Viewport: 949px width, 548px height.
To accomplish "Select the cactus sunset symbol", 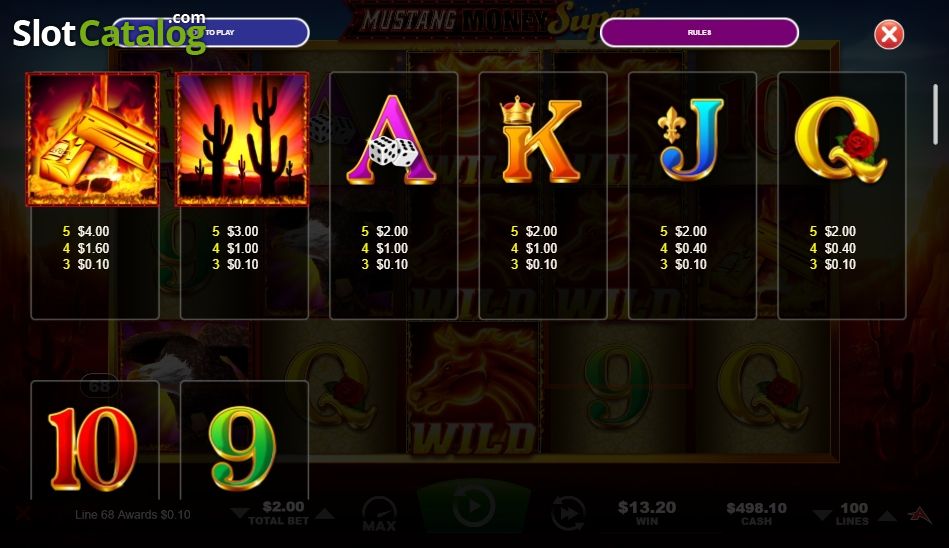I will point(242,139).
